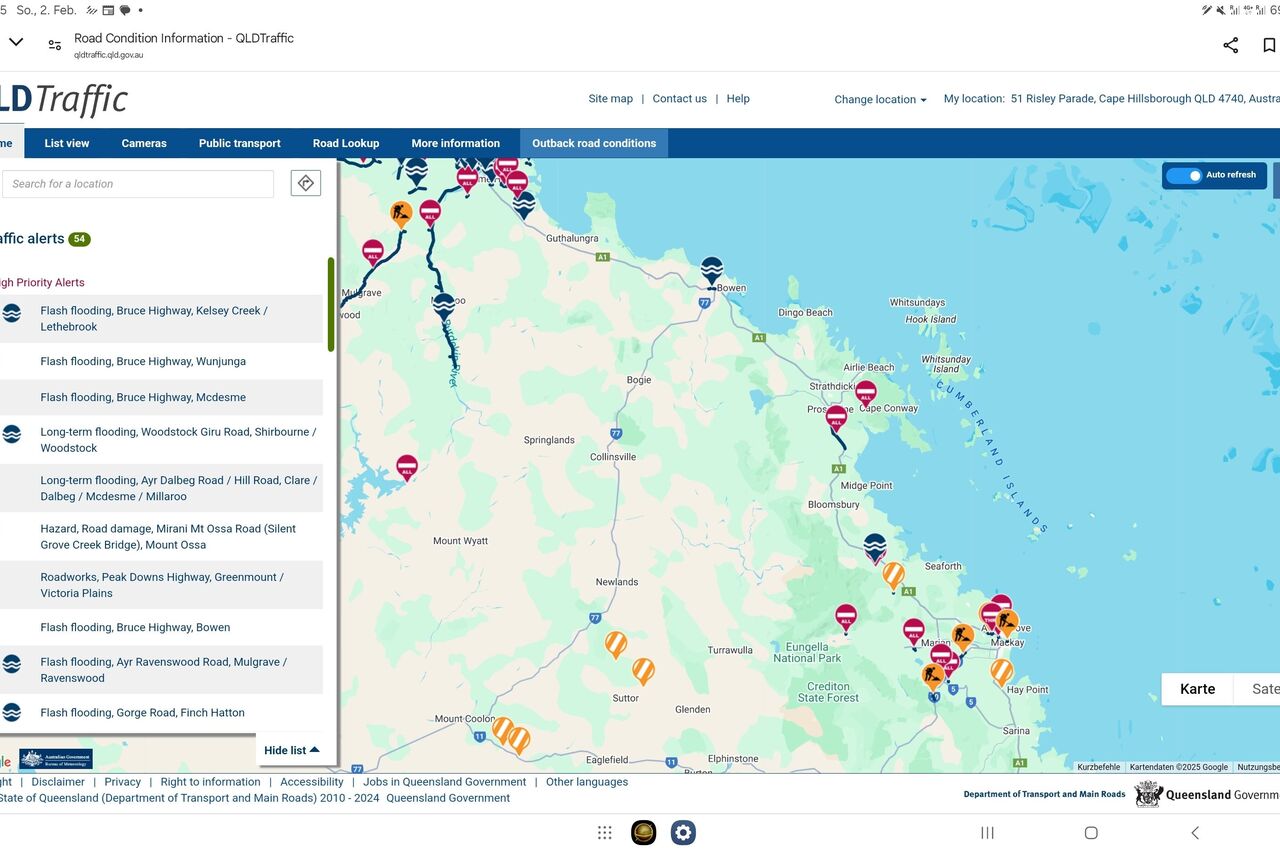Open the Cameras tab

[x=144, y=143]
